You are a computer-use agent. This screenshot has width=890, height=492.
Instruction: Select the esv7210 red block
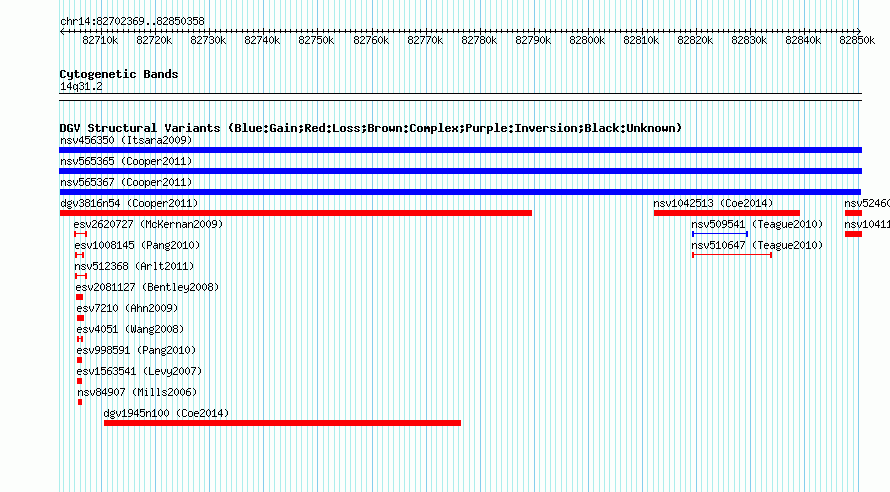pyautogui.click(x=80, y=318)
